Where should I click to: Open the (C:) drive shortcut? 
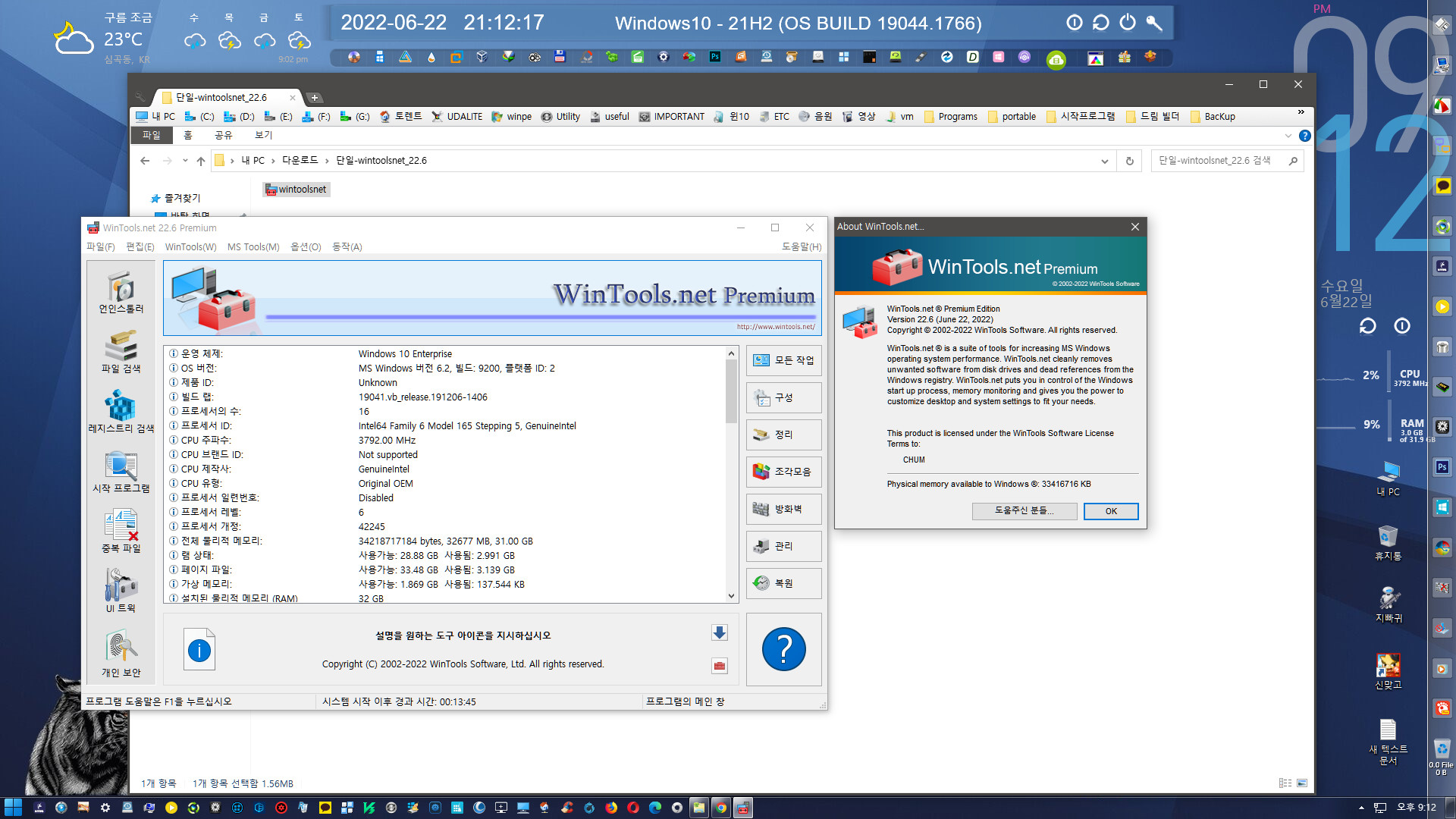[199, 117]
